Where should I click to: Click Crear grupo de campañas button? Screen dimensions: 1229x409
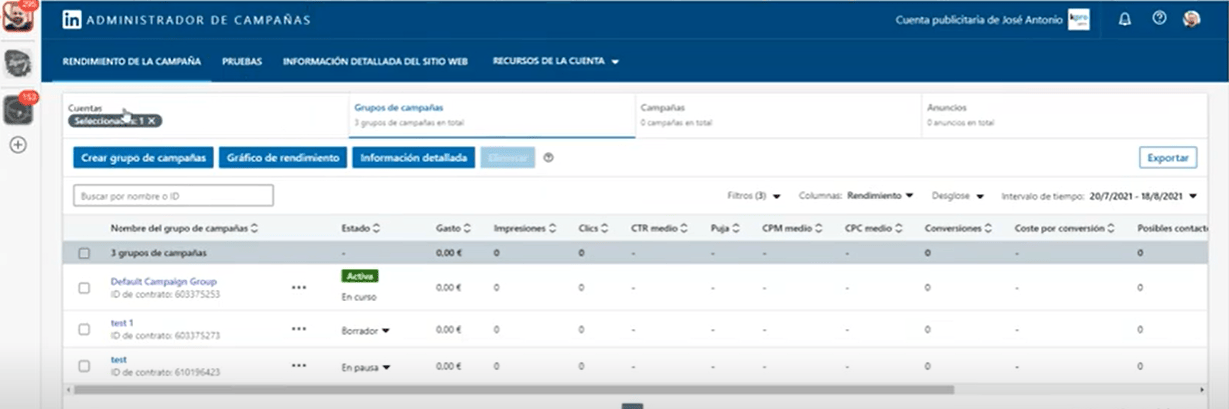coord(143,158)
